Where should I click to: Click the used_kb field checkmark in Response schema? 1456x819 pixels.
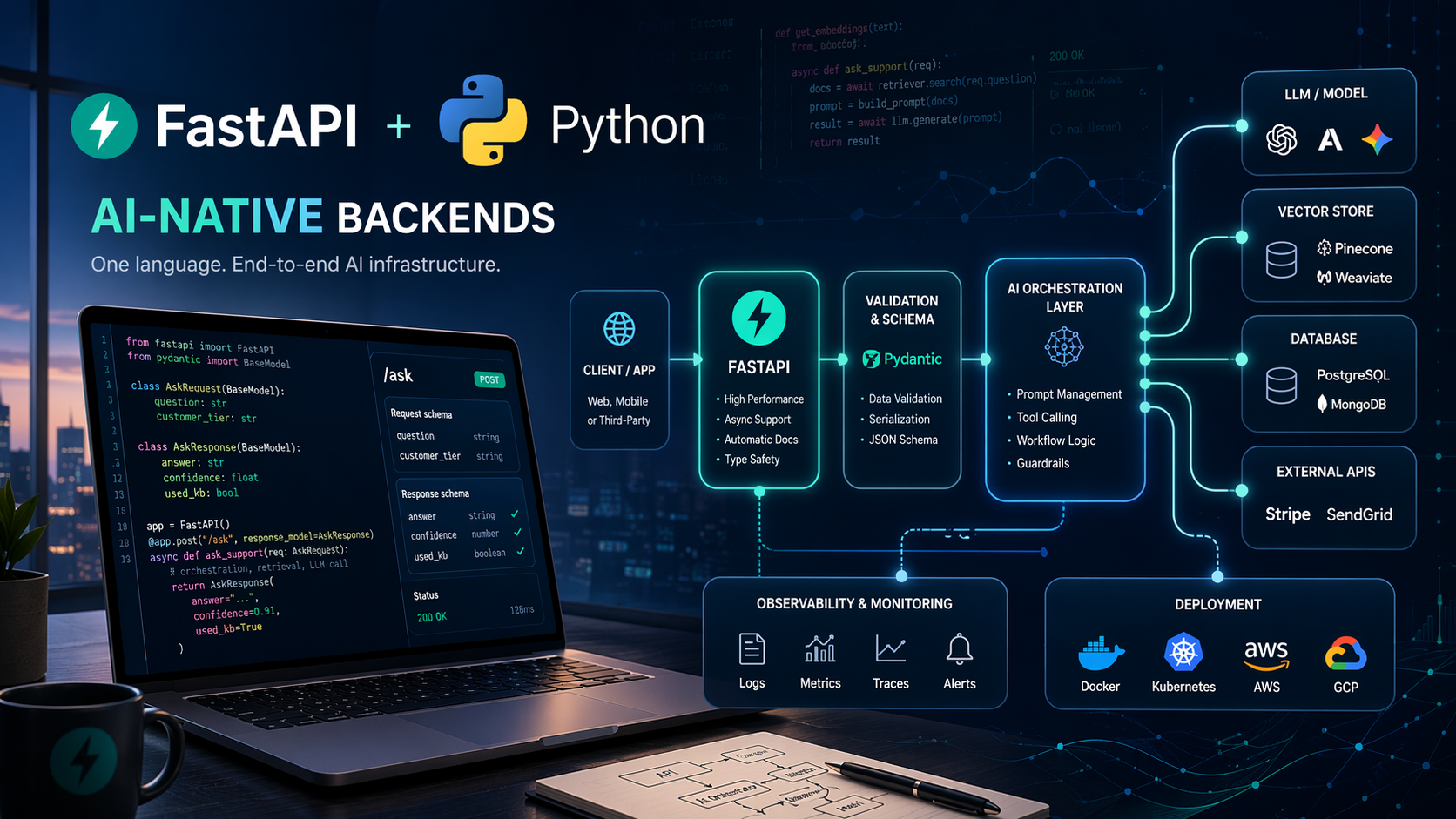(x=521, y=552)
